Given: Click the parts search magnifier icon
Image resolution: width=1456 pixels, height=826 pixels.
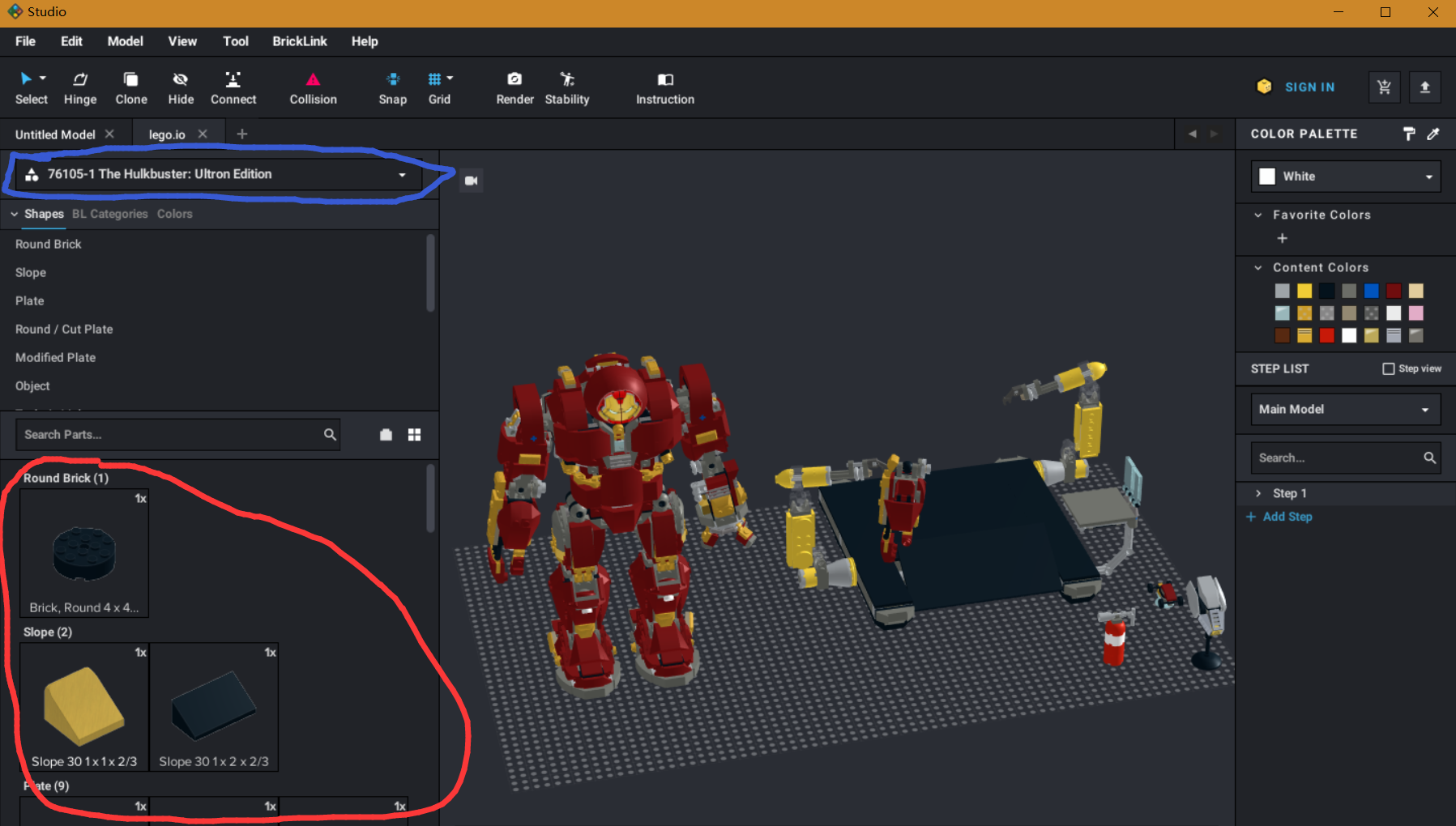Looking at the screenshot, I should (330, 435).
